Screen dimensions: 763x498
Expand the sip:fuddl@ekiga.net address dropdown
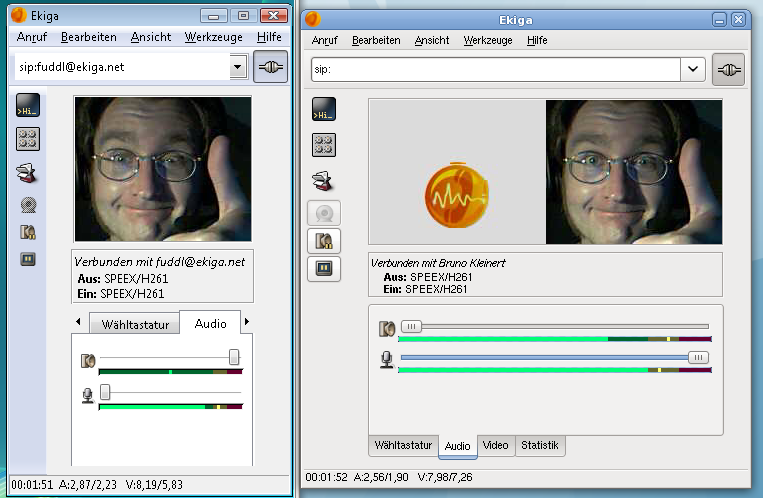pyautogui.click(x=238, y=67)
